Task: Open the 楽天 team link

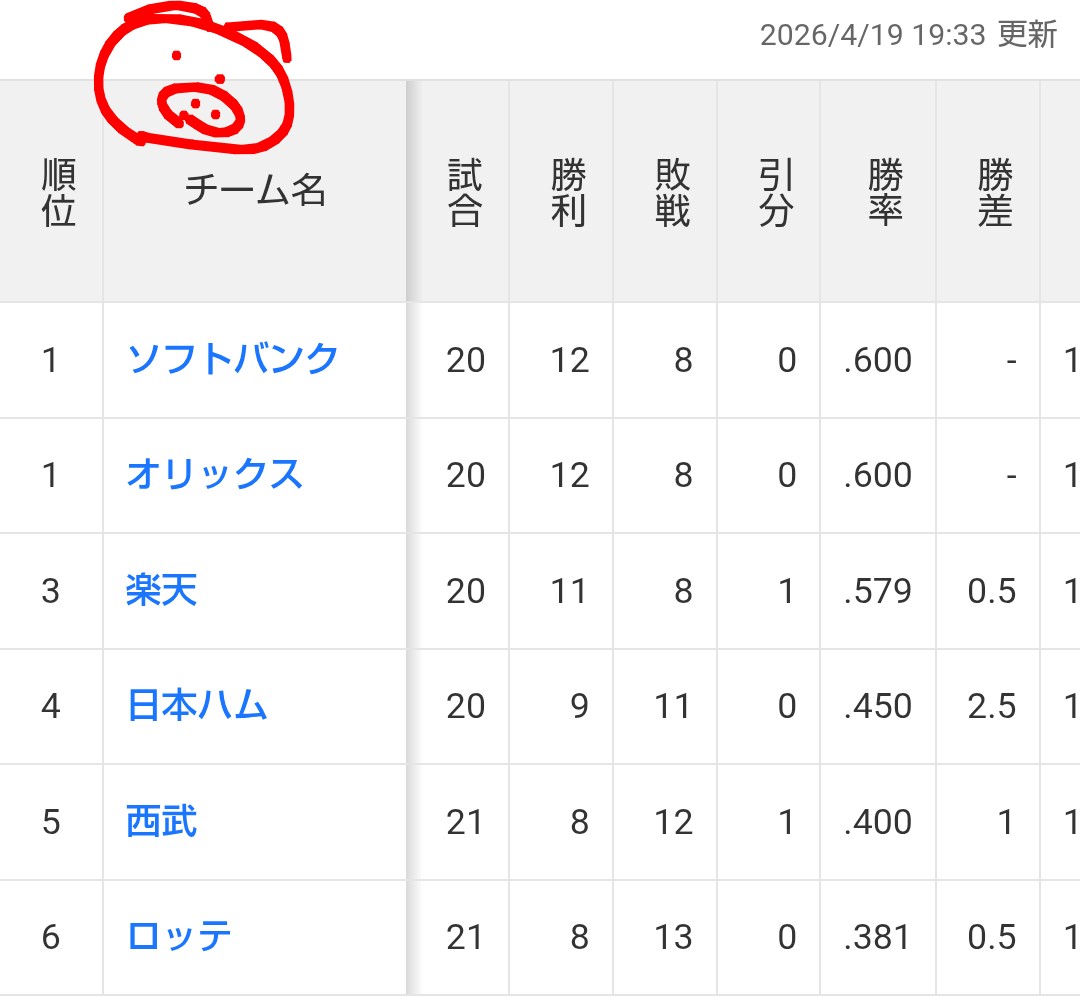Action: click(162, 590)
